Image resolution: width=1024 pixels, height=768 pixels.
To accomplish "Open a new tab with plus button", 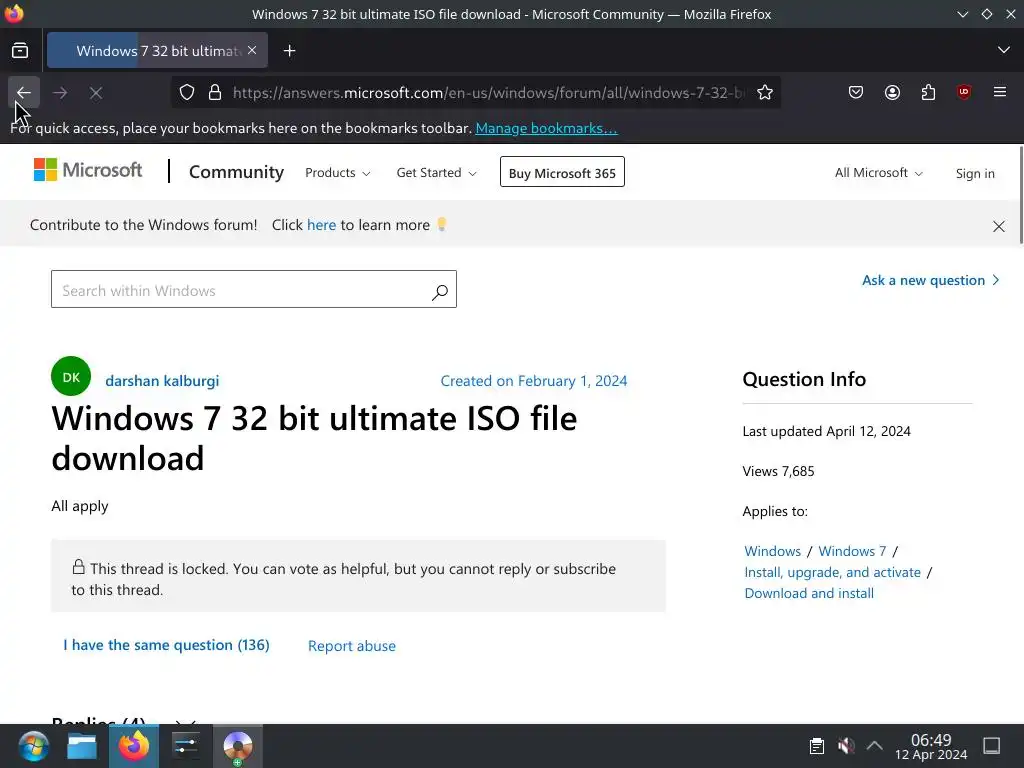I will (x=289, y=50).
